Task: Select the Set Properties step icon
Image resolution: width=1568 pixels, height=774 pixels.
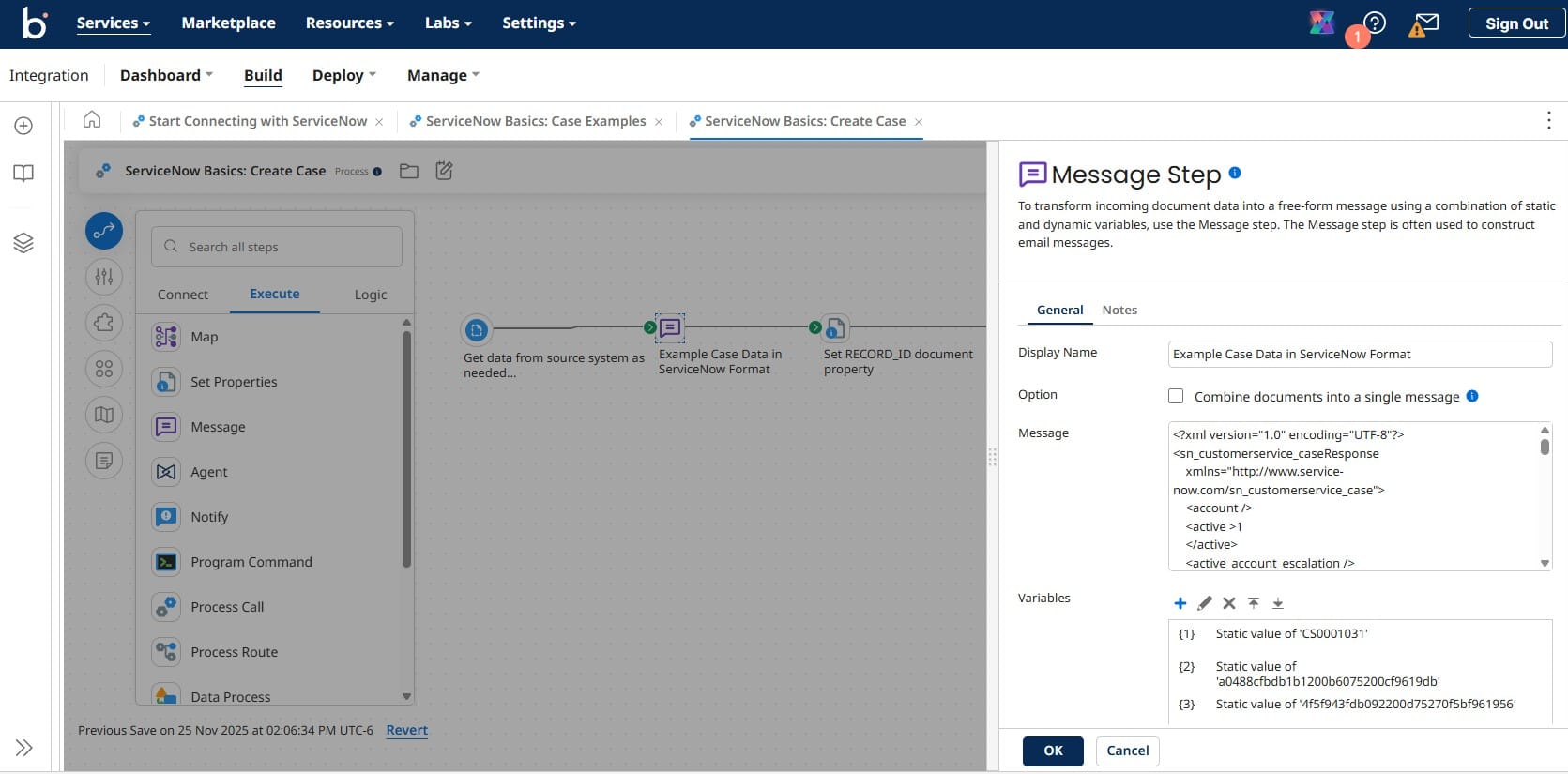Action: point(166,382)
